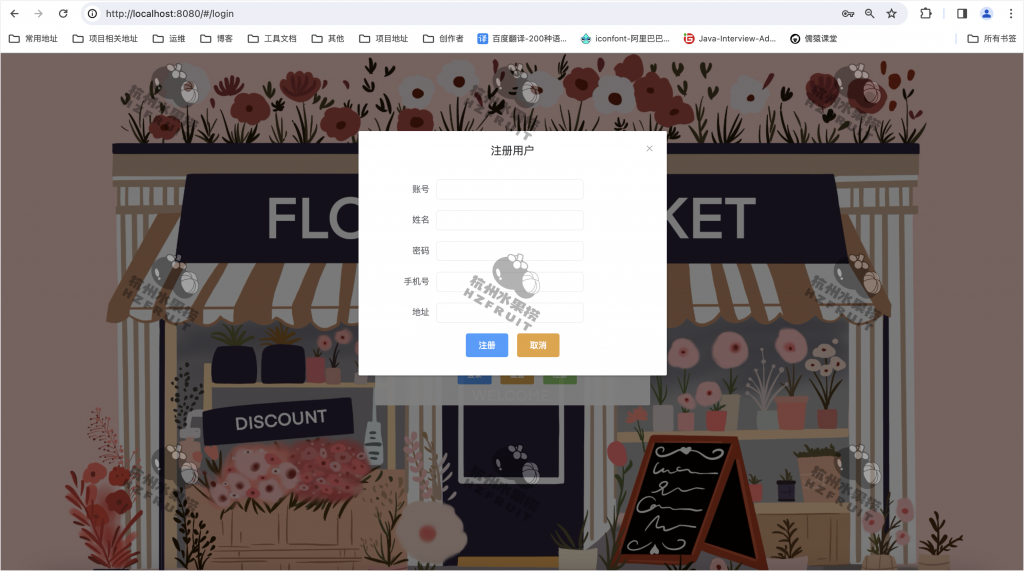Open the 工具文档 bookmark folder

(x=272, y=39)
